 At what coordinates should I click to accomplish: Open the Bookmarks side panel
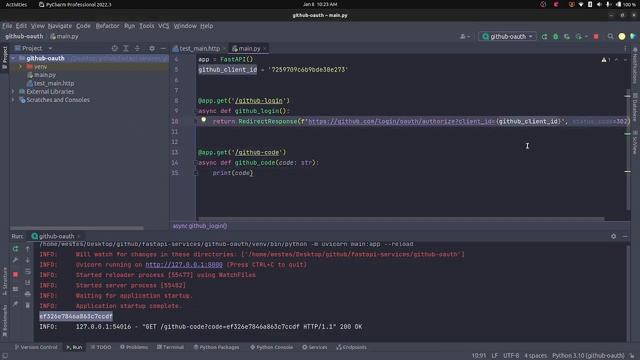coord(5,320)
